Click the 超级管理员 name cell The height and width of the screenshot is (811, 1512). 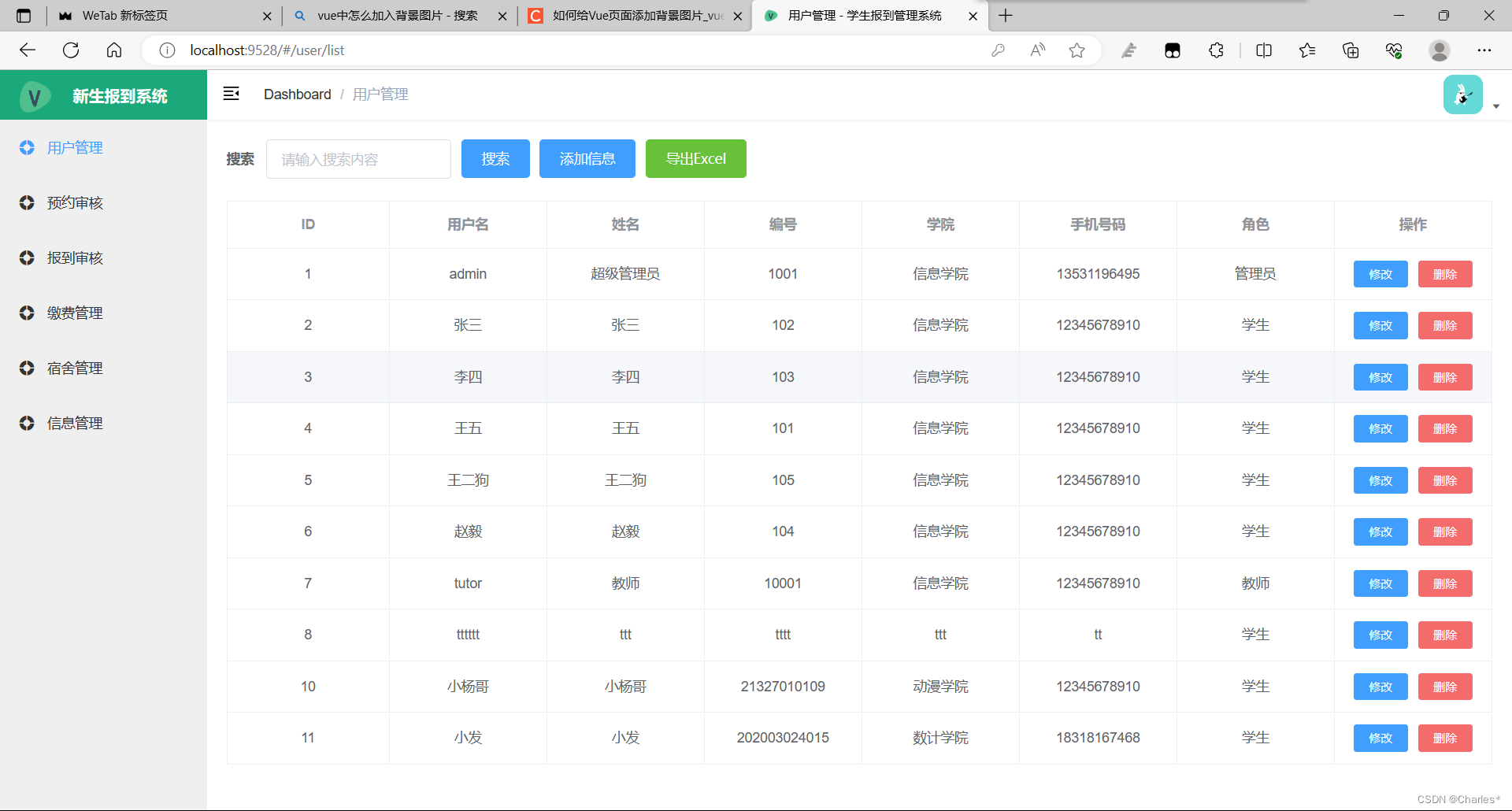tap(625, 274)
